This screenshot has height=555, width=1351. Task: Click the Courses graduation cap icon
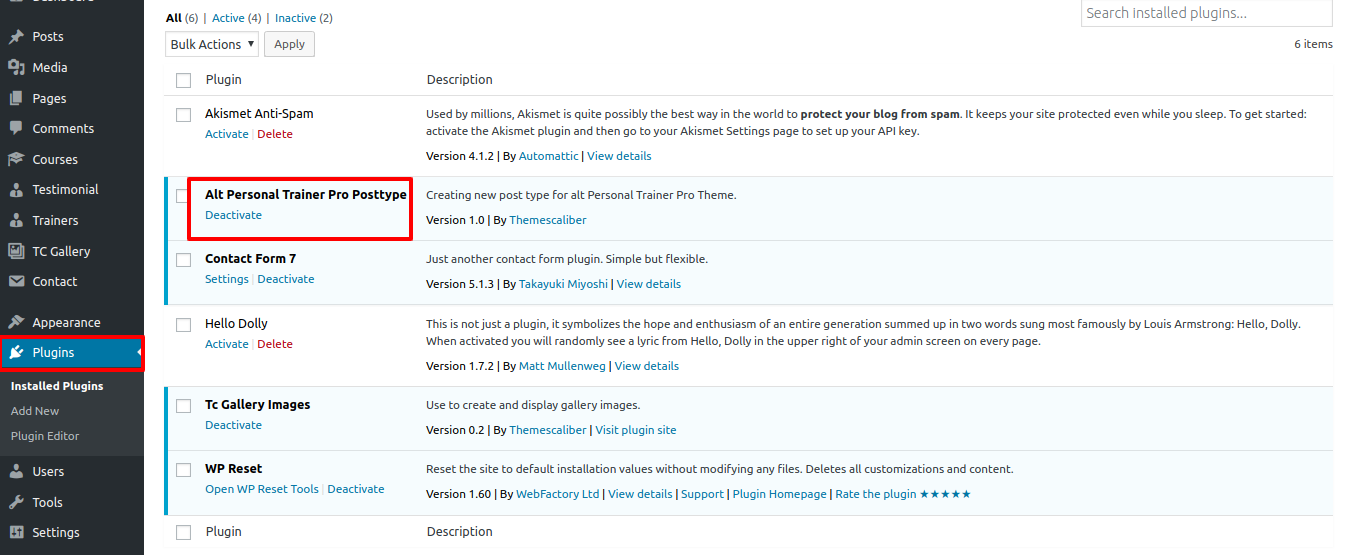16,160
